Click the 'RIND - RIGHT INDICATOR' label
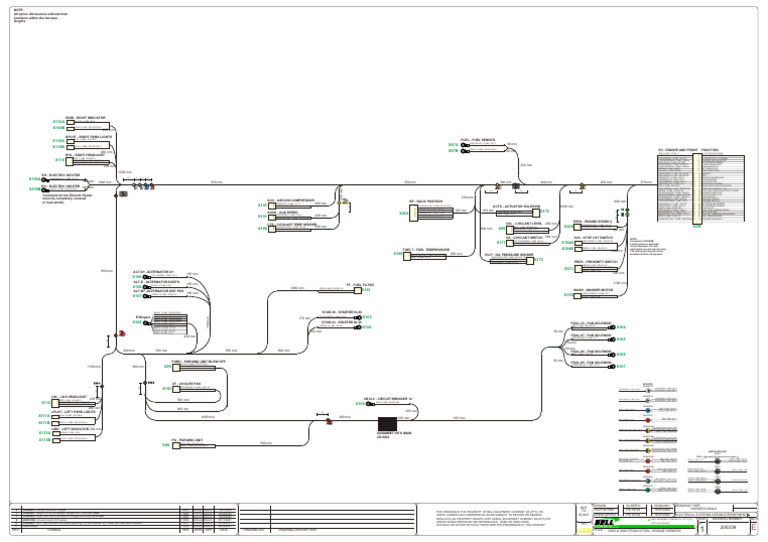This screenshot has width=768, height=542. coord(85,118)
